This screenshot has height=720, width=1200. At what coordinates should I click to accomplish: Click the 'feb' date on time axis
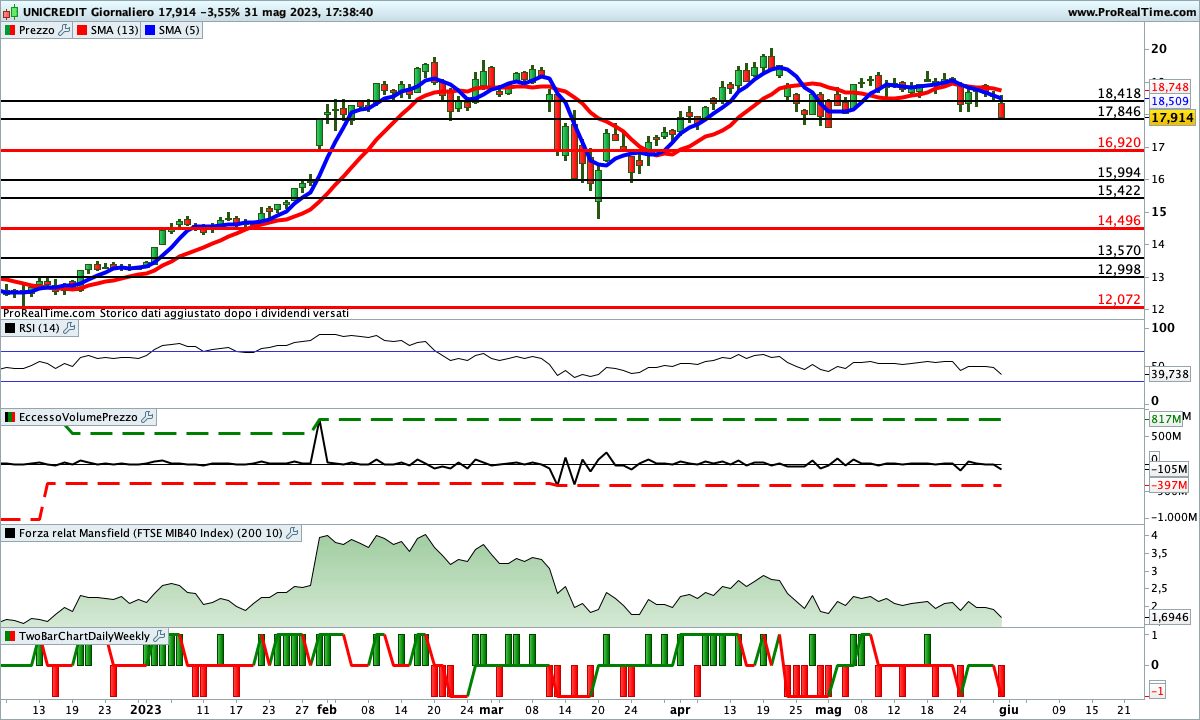coord(327,709)
